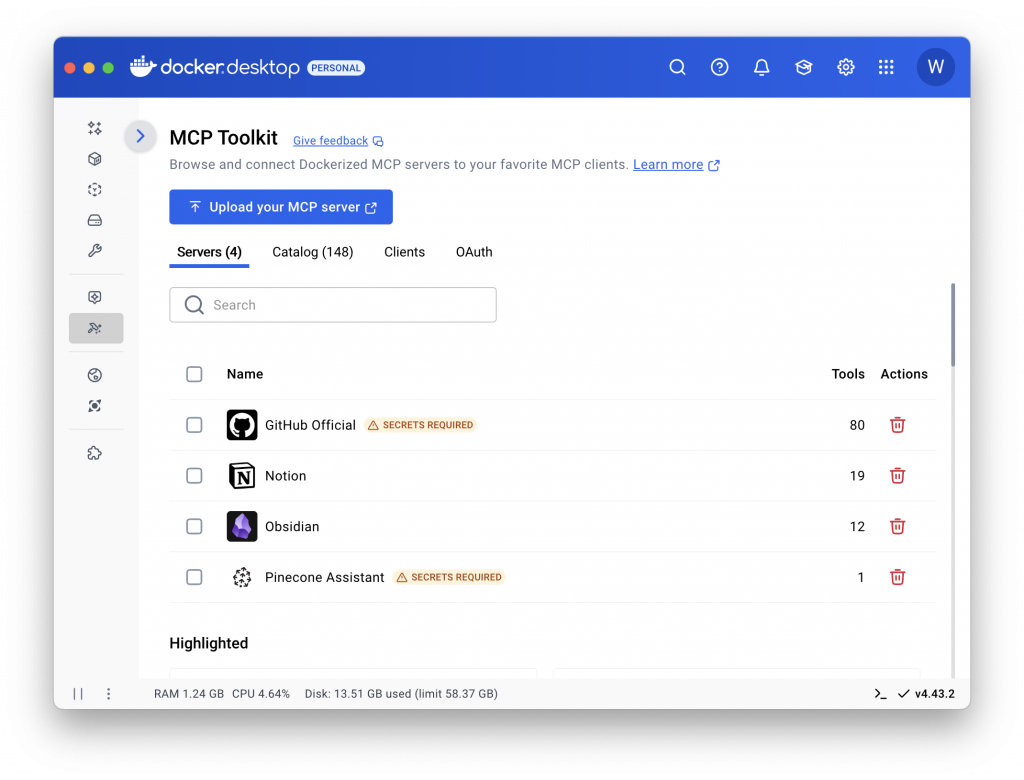Open Builds via the wrench icon

(95, 251)
